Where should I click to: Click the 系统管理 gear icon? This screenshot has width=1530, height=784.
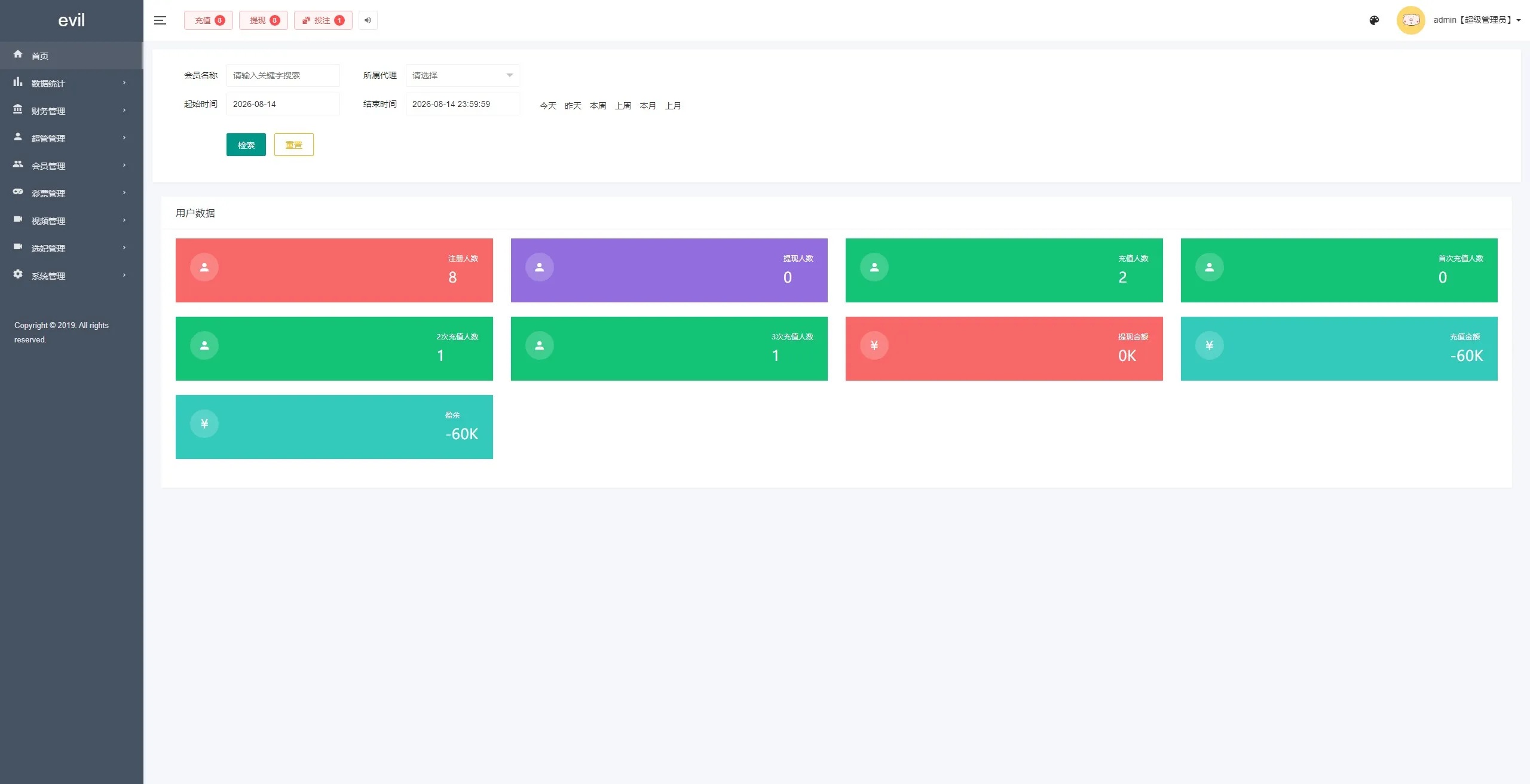[x=18, y=274]
